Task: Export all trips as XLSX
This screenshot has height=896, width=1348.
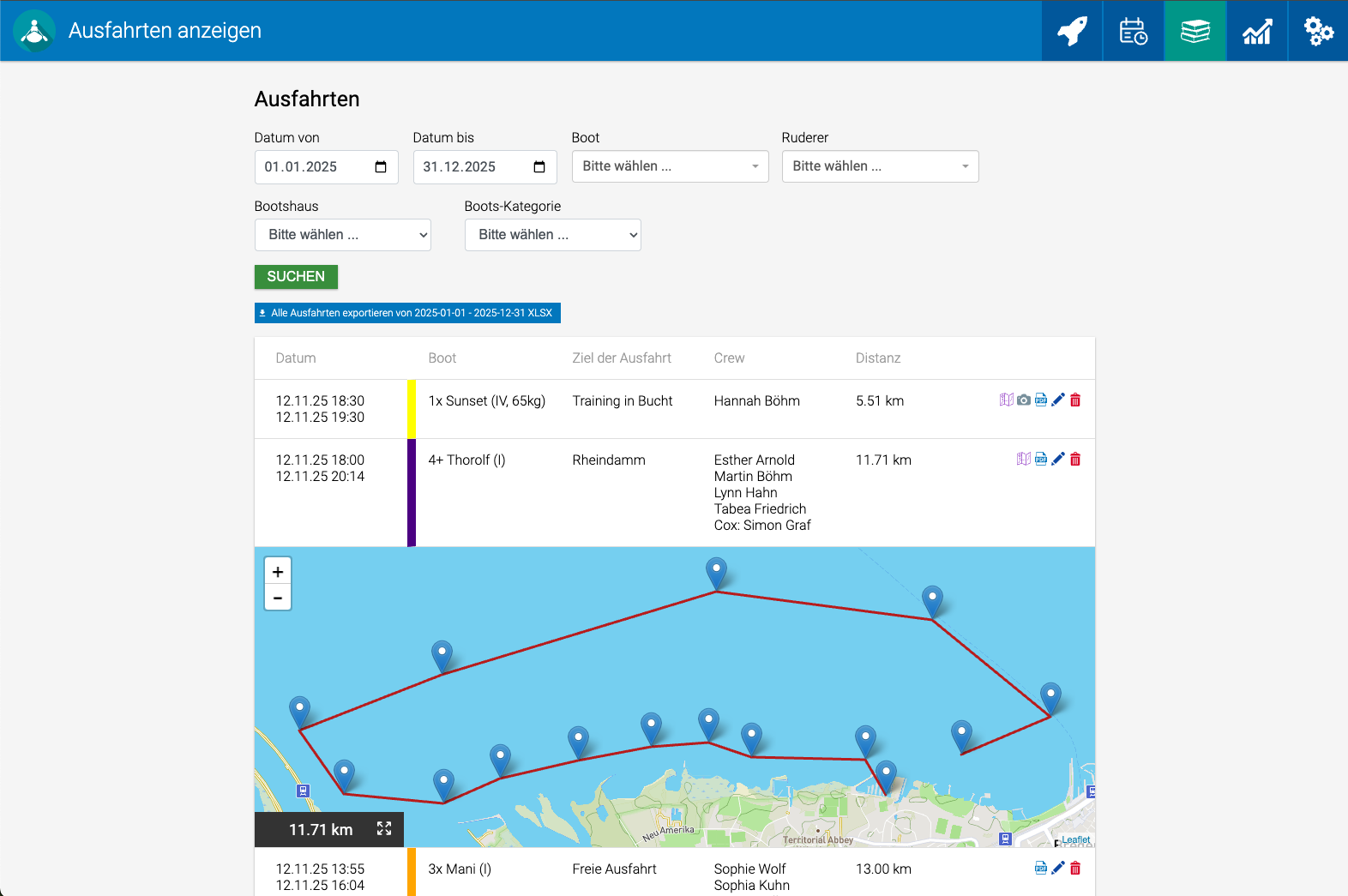Action: tap(407, 313)
